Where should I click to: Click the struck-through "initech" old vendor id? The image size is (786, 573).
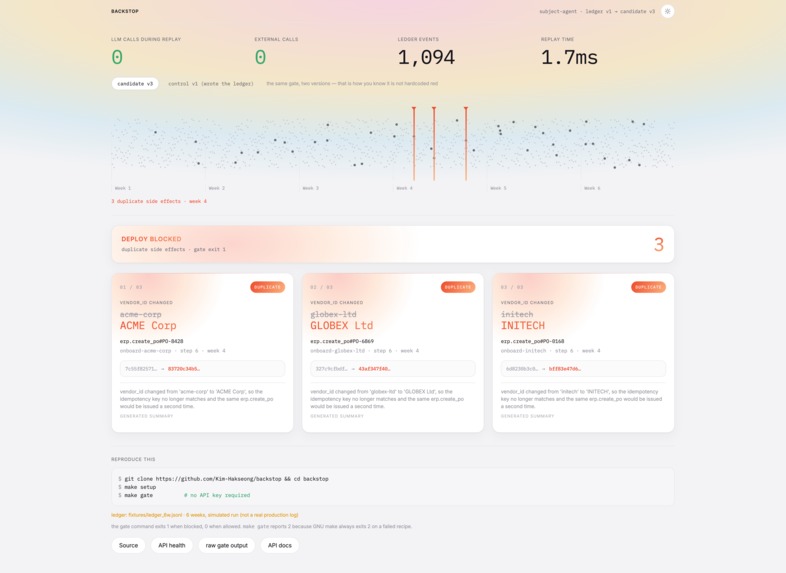(x=517, y=314)
